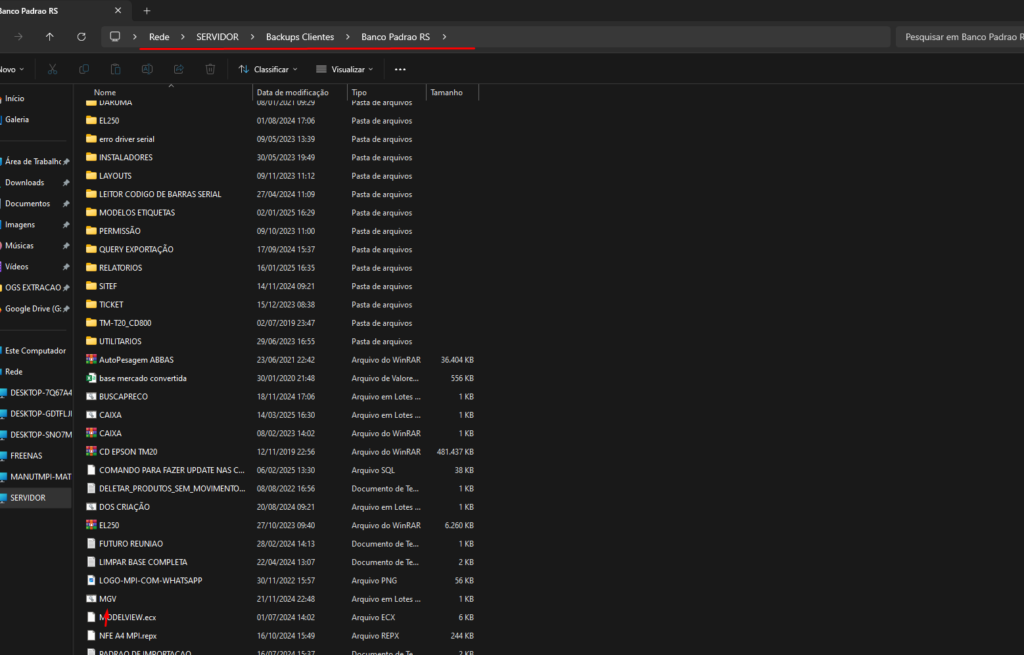Click the Delete trash icon
This screenshot has width=1024, height=655.
click(x=210, y=70)
